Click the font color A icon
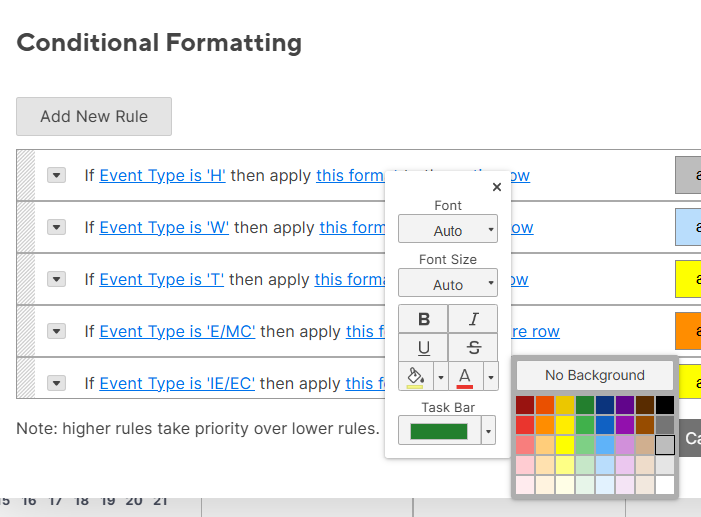The height and width of the screenshot is (517, 701). [x=464, y=377]
